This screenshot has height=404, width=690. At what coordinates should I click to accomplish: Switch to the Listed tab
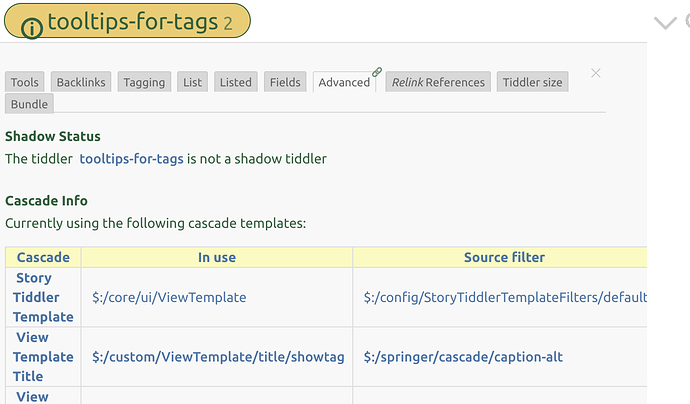tap(236, 82)
